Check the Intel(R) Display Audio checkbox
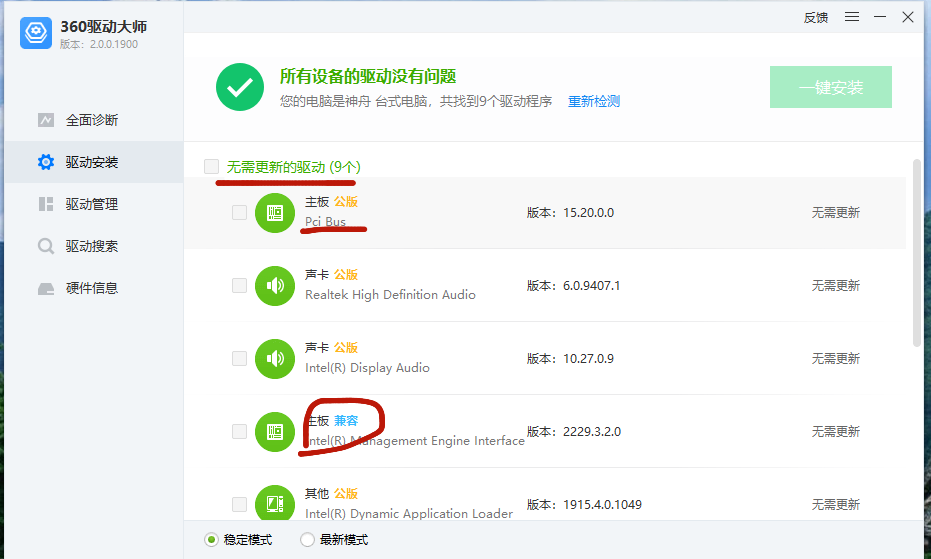931x559 pixels. 239,359
